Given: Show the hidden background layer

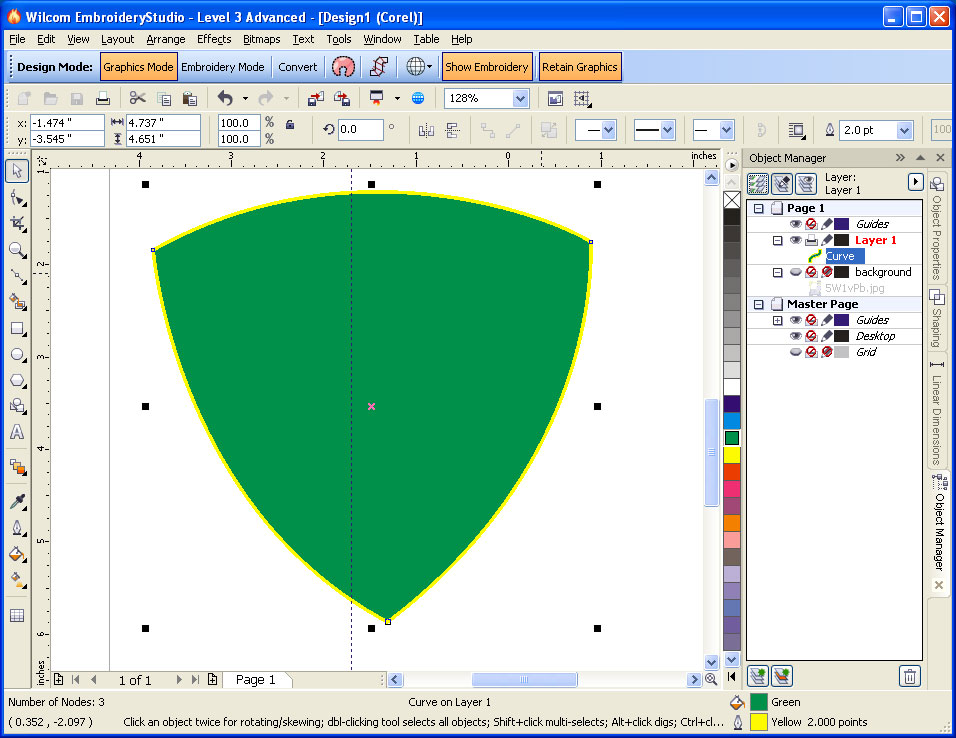Looking at the screenshot, I should tap(795, 272).
